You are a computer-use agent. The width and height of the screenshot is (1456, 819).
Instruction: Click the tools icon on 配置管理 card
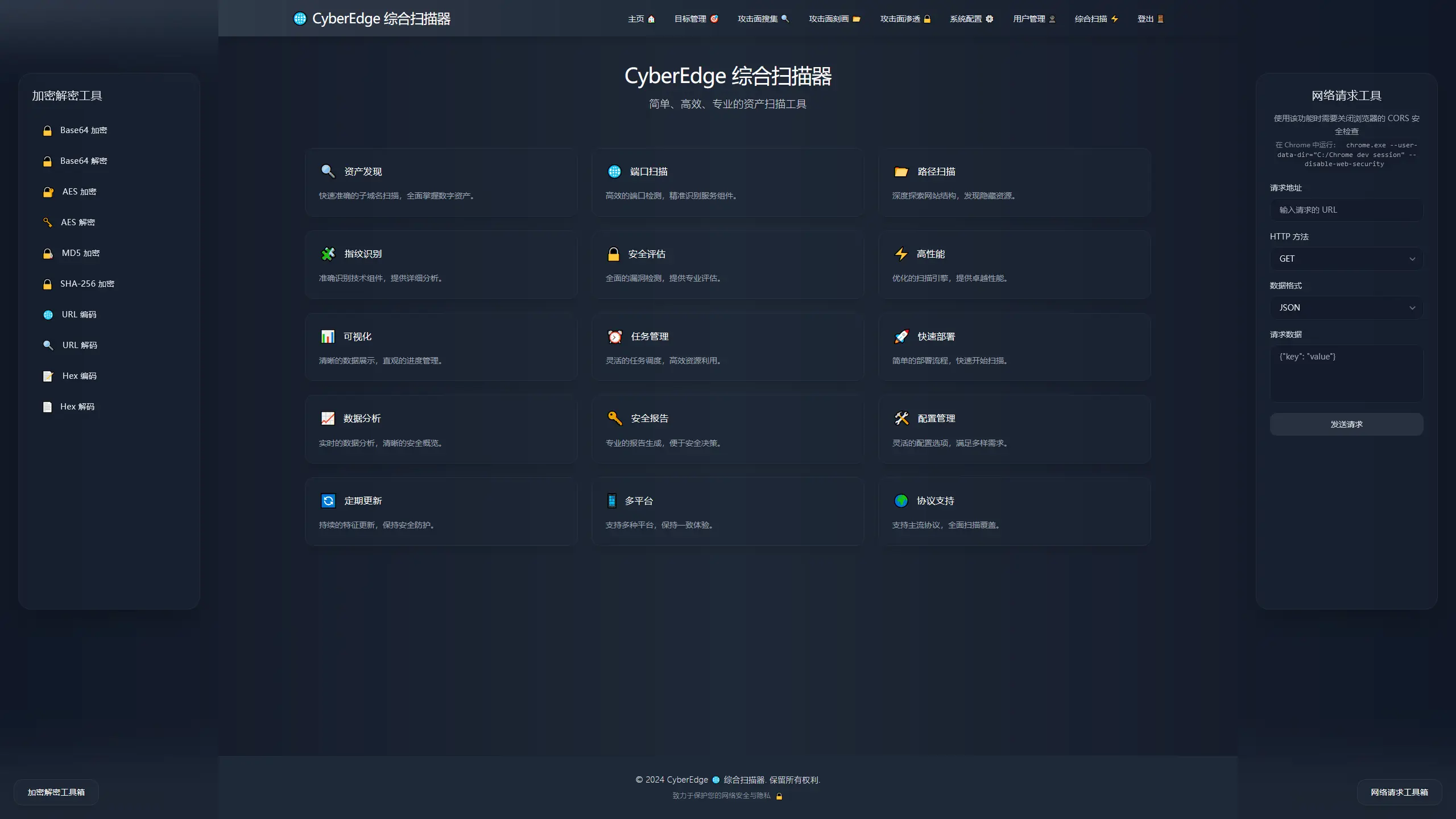pos(901,418)
